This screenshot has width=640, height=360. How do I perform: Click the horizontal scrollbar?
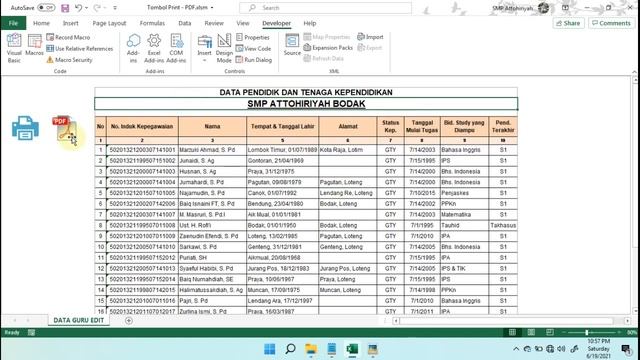(x=506, y=321)
